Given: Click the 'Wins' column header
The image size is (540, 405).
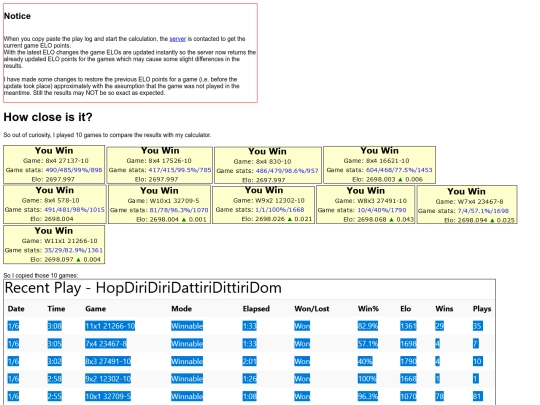Looking at the screenshot, I should [444, 309].
